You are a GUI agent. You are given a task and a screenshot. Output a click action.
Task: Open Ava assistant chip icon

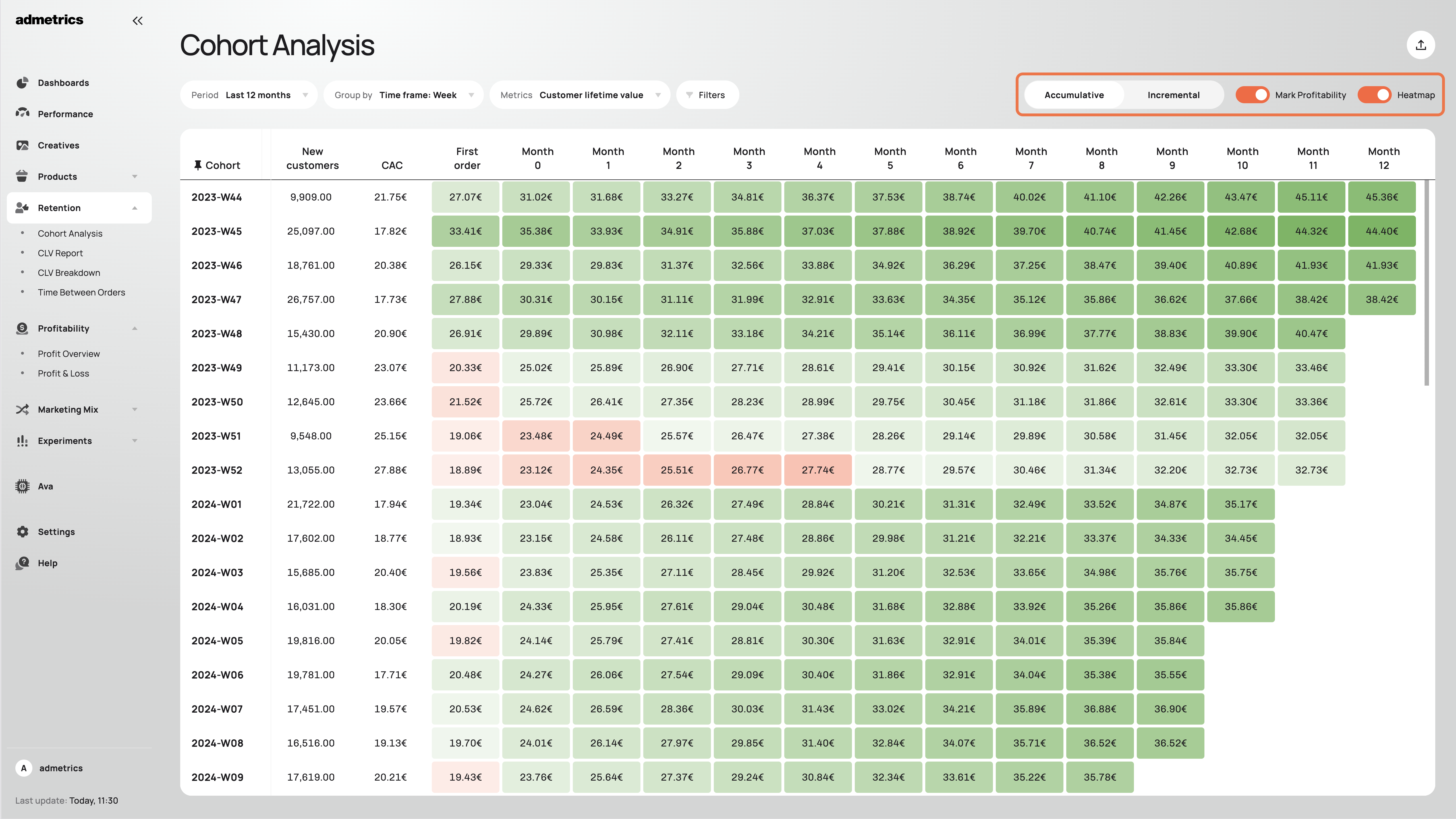pyautogui.click(x=22, y=486)
